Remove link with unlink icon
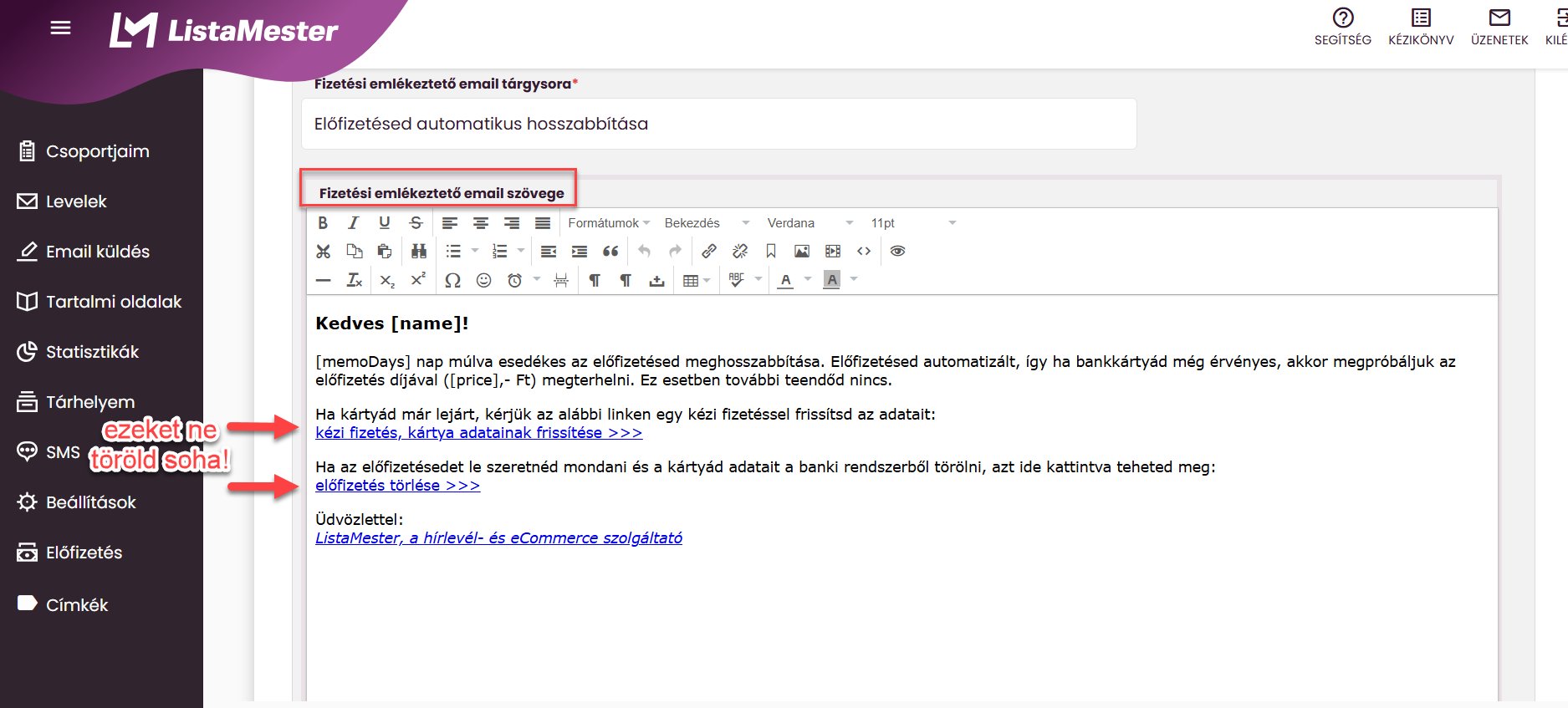This screenshot has height=708, width=1568. click(740, 252)
